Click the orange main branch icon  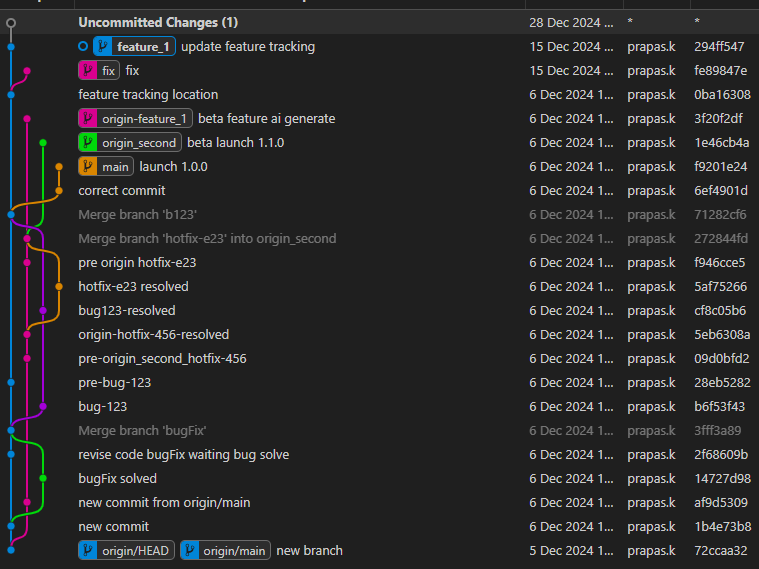click(x=88, y=167)
